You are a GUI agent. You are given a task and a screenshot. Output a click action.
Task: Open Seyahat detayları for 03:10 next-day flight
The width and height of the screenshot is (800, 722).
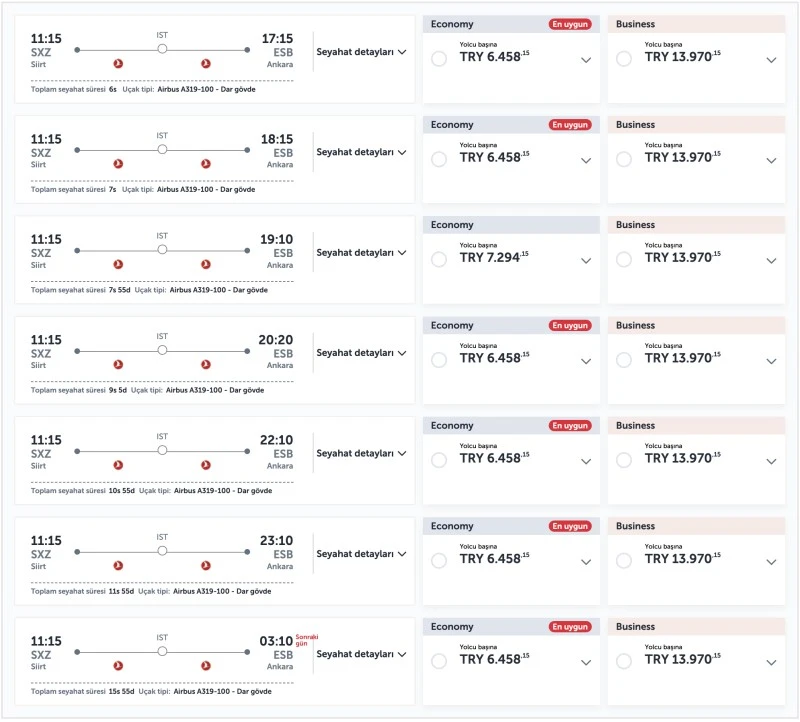click(361, 654)
